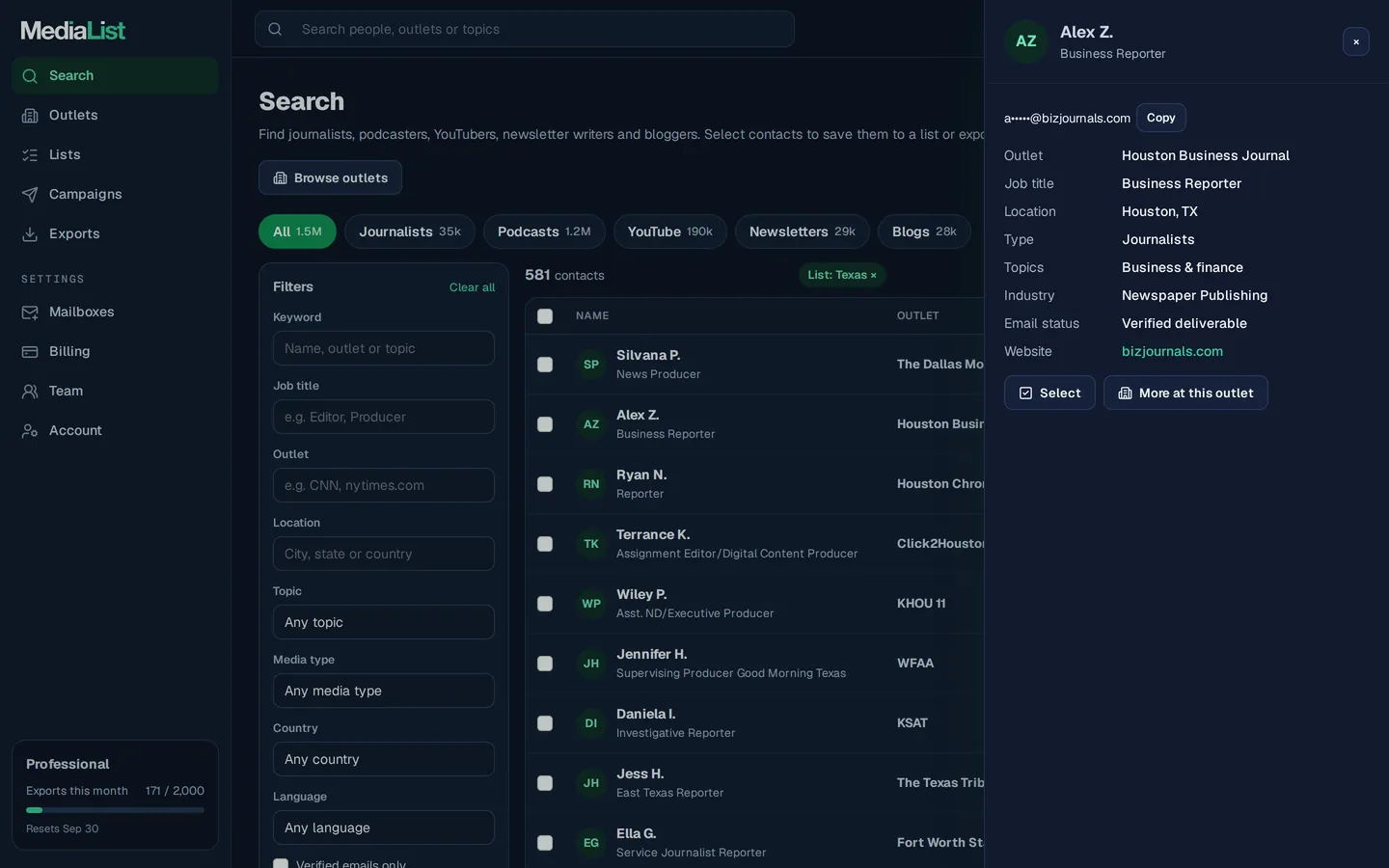Open the bizjournals.com website link
The width and height of the screenshot is (1389, 868).
coord(1172,351)
